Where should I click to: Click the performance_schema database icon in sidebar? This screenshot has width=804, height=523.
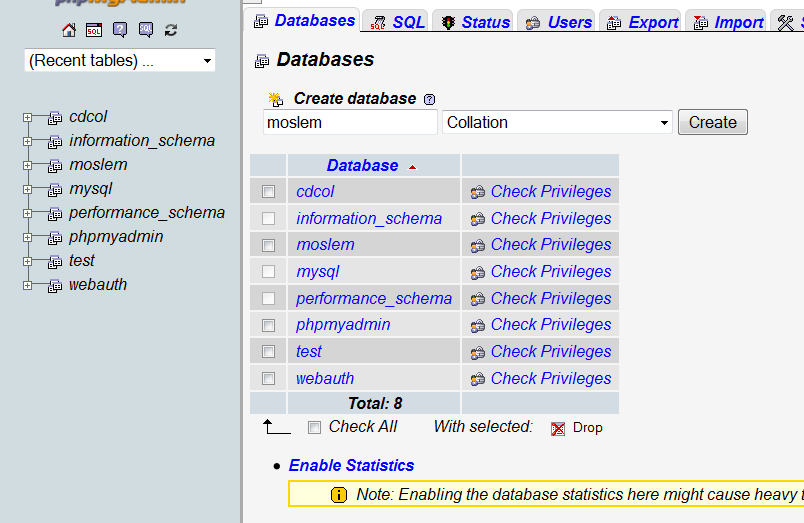[55, 214]
